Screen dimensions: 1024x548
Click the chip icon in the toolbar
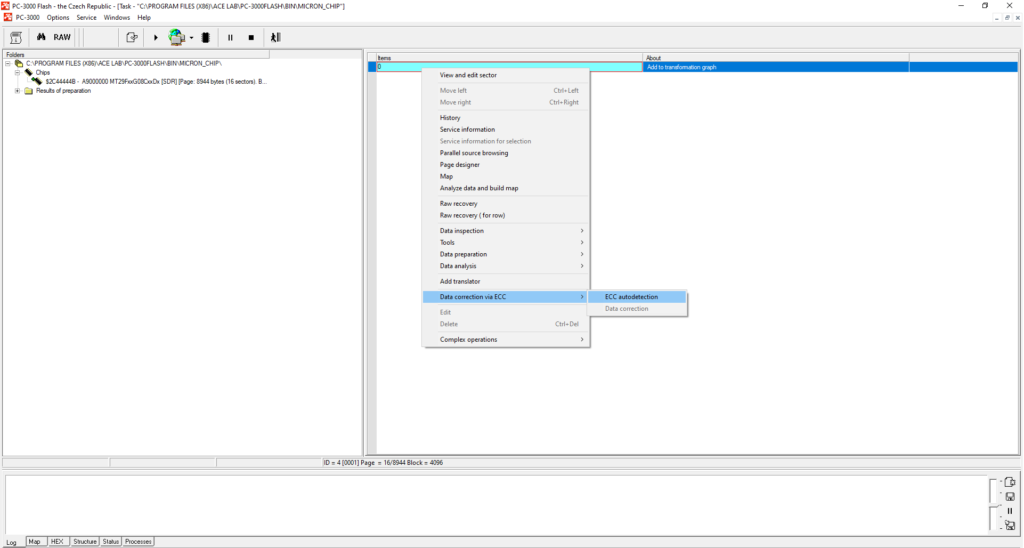tap(204, 37)
